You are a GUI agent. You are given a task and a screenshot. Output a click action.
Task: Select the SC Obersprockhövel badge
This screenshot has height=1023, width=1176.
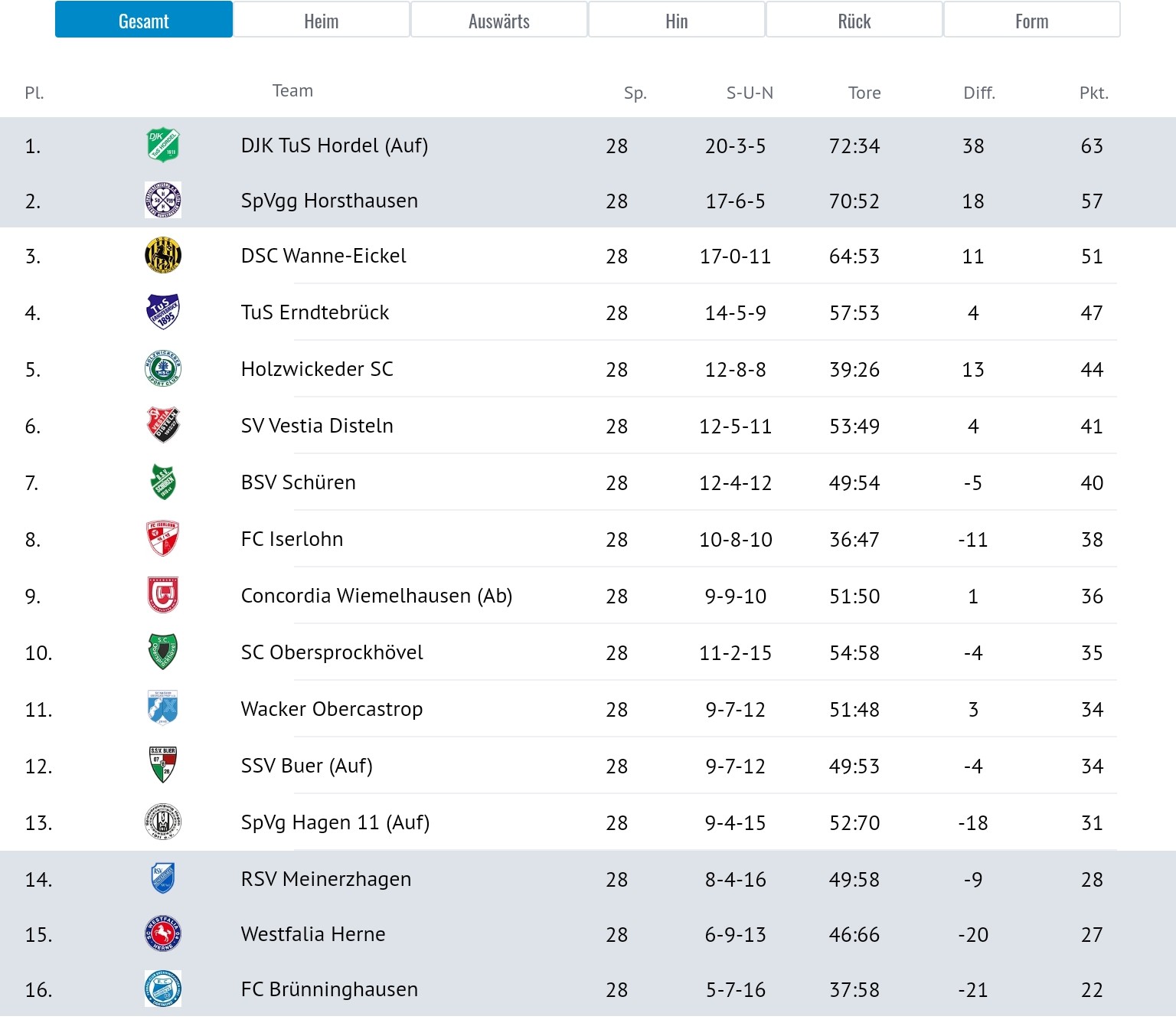coord(163,652)
